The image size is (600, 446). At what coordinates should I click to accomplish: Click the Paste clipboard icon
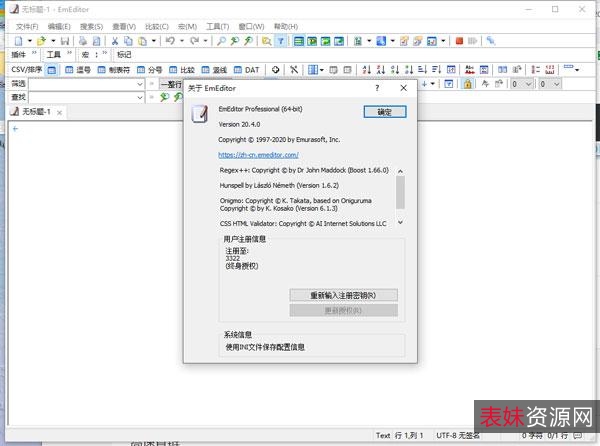[x=142, y=41]
